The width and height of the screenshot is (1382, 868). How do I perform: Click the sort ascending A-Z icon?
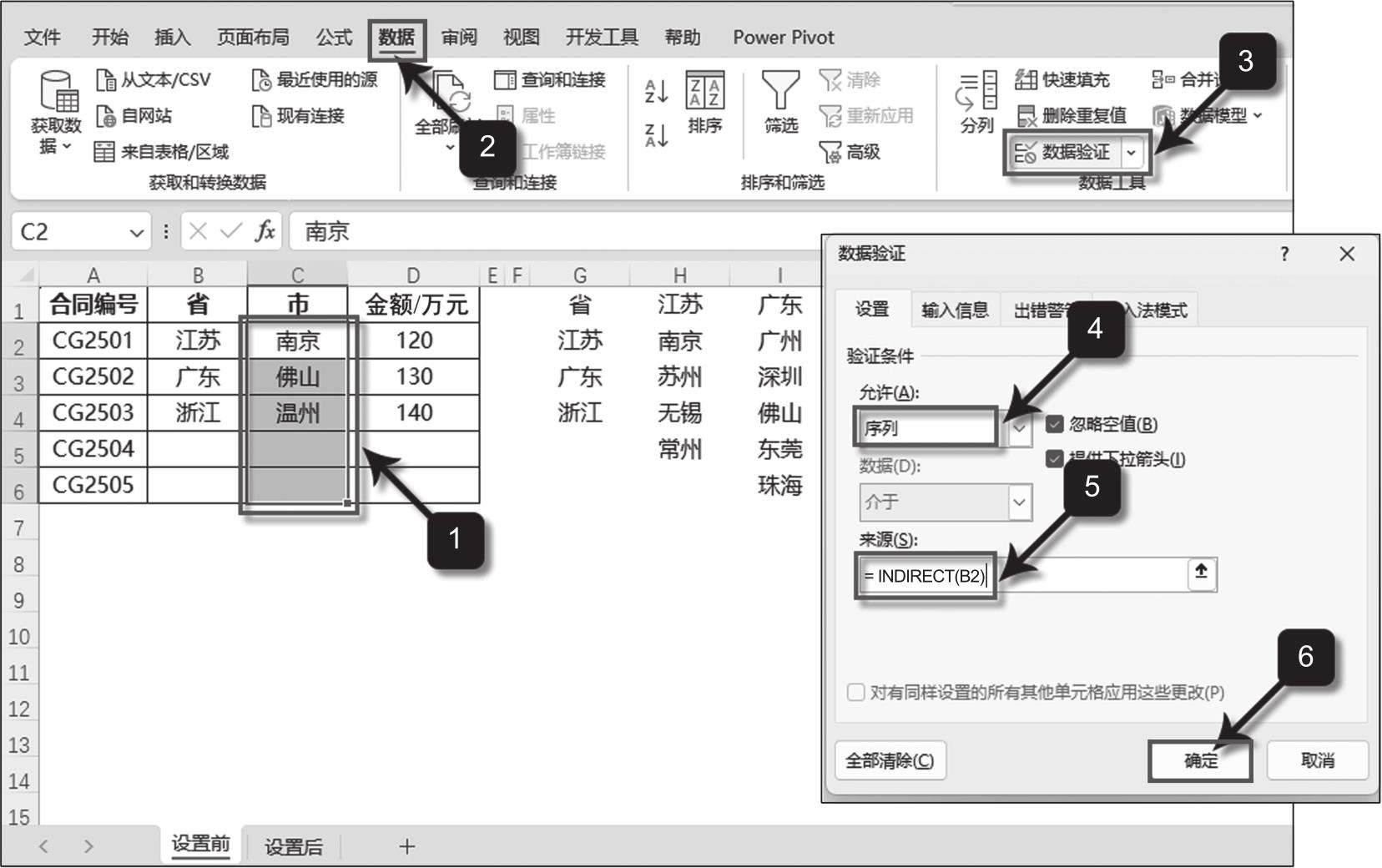coord(656,91)
